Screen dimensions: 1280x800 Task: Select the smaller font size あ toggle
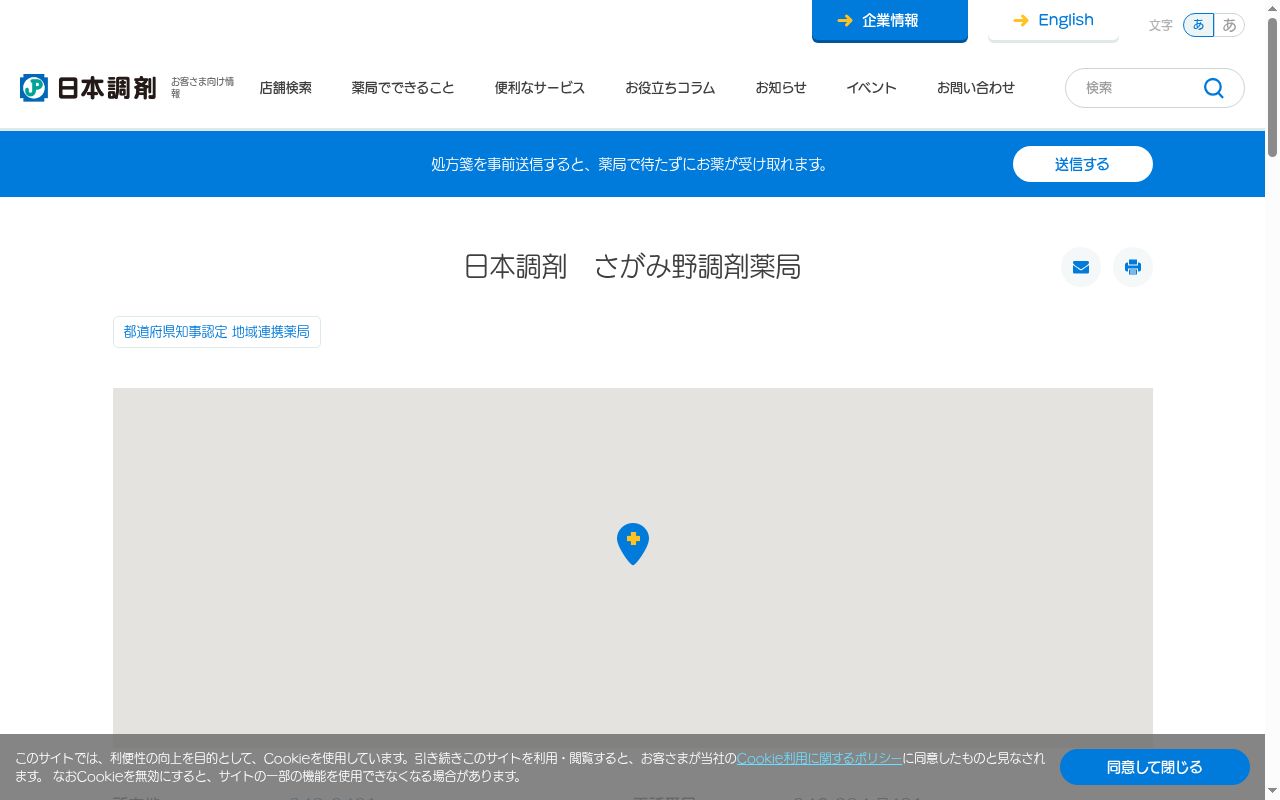pyautogui.click(x=1198, y=25)
